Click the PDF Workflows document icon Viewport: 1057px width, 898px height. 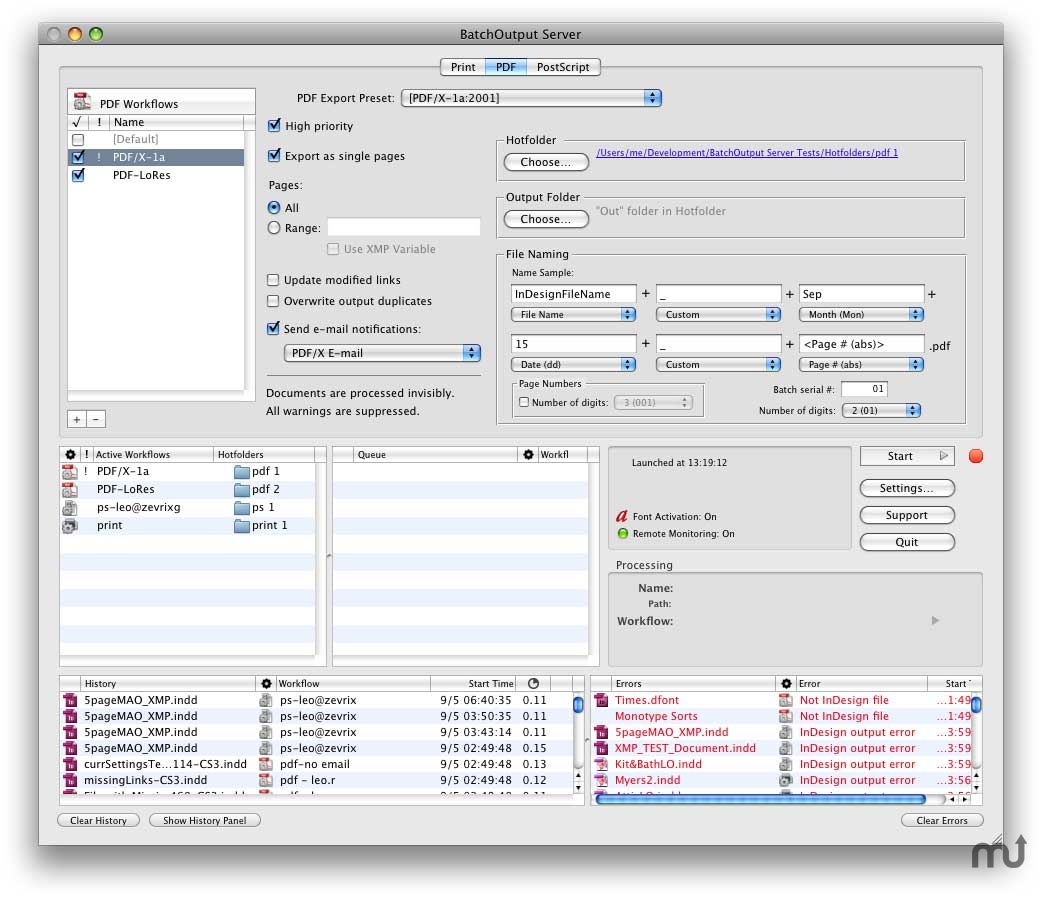[x=83, y=103]
